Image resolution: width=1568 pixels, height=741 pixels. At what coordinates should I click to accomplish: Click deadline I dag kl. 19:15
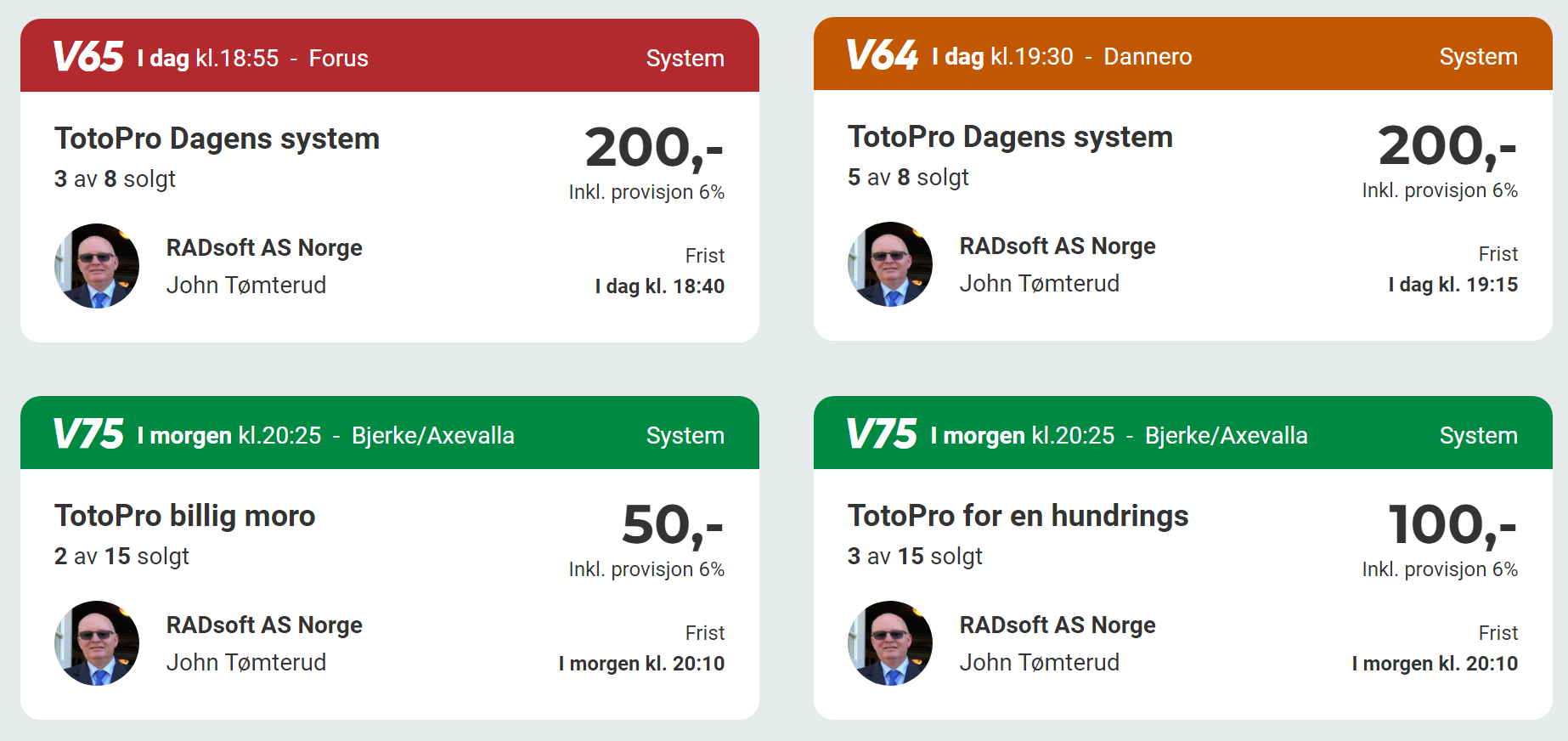click(x=1452, y=285)
